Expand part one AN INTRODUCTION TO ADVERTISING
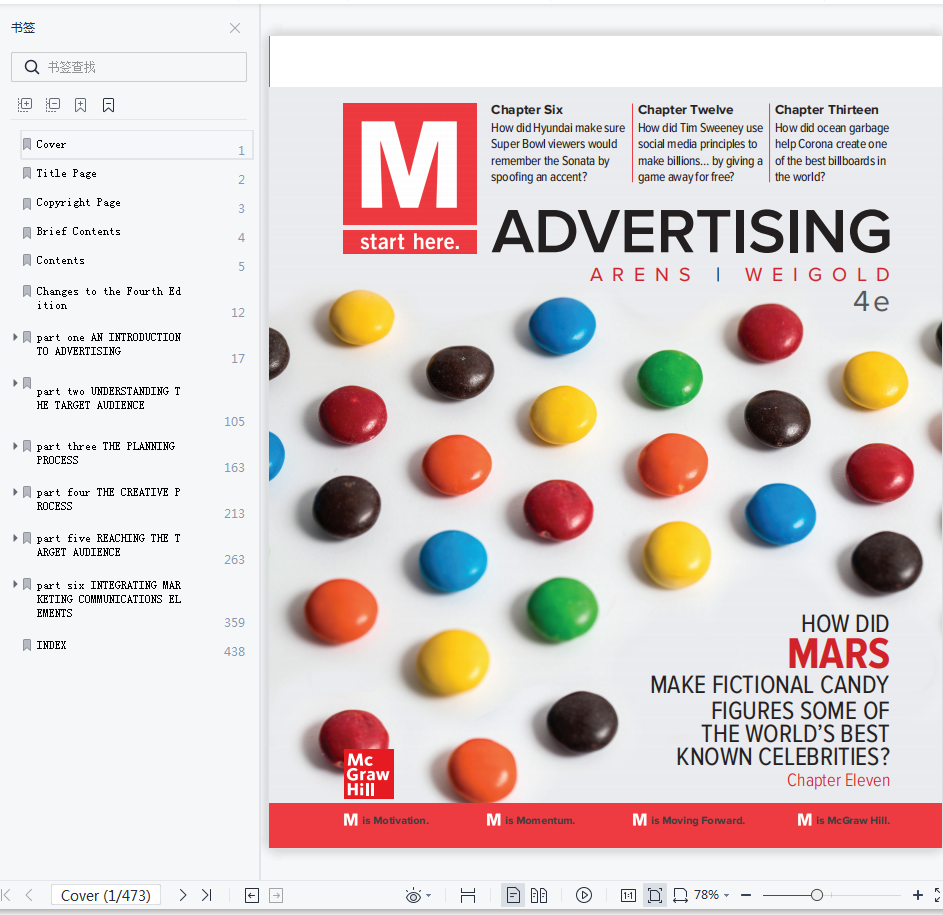 click(15, 337)
